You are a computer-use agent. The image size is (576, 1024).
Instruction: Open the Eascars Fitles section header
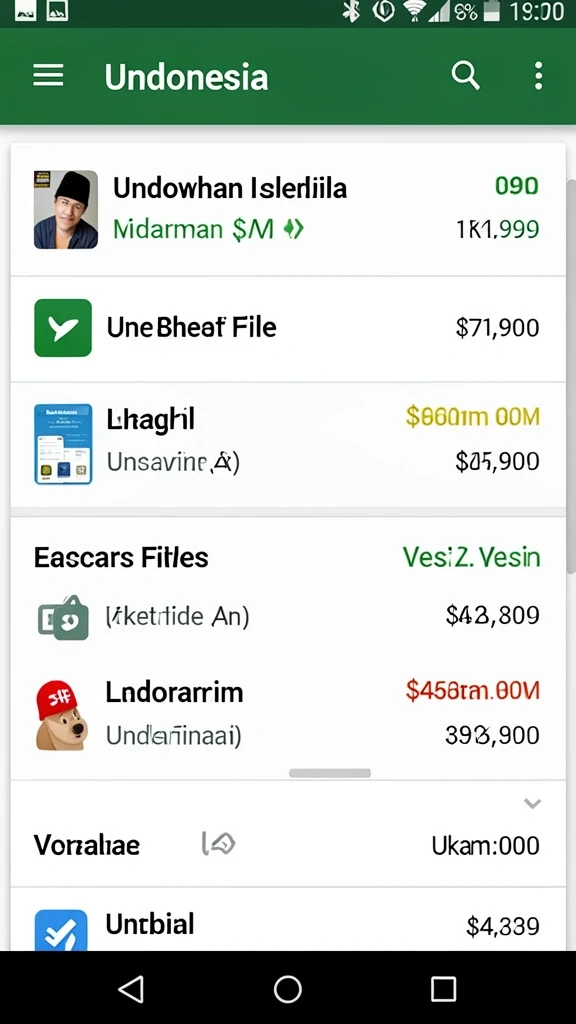tap(121, 558)
